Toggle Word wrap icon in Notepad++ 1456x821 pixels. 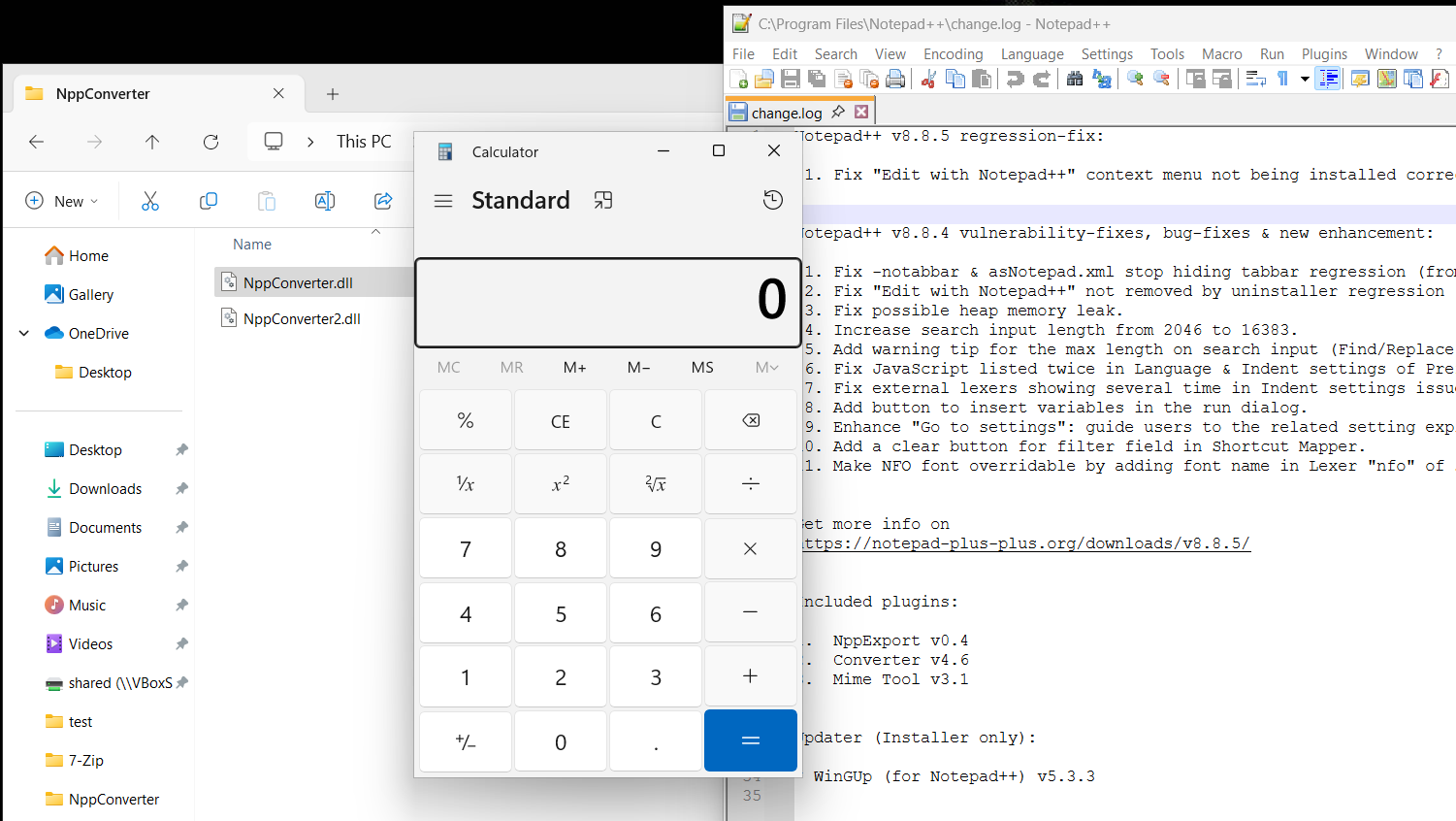[x=1255, y=79]
